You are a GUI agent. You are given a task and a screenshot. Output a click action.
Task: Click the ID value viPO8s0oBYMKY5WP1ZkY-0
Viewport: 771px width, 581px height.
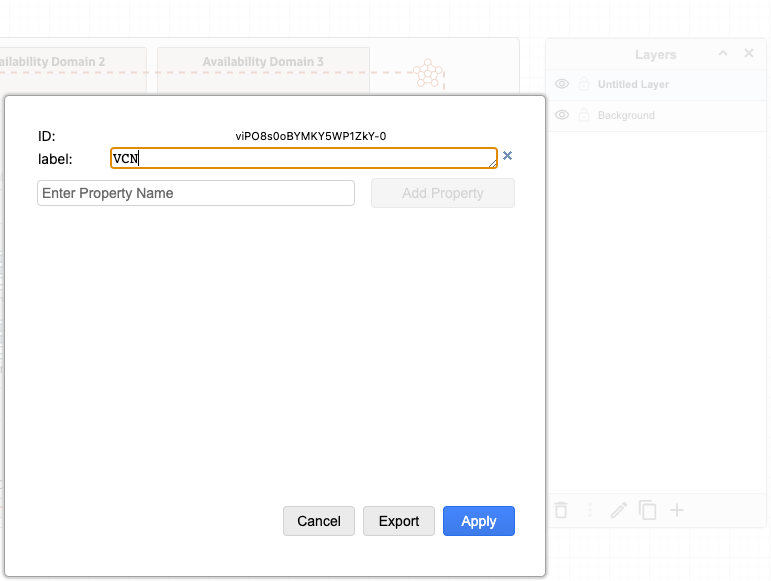coord(311,136)
